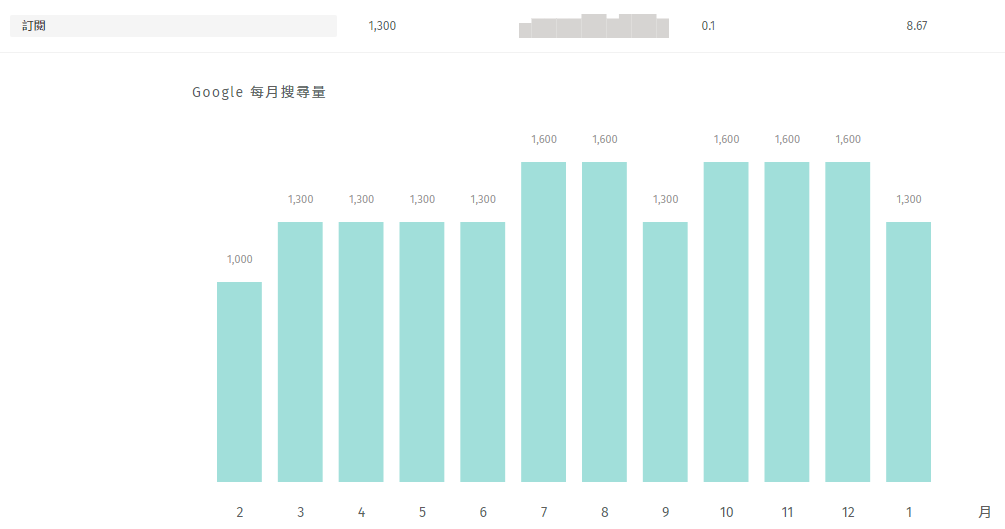This screenshot has width=1005, height=529.
Task: Click the 1,300 search volume value in 訂閱 row
Action: coord(382,26)
